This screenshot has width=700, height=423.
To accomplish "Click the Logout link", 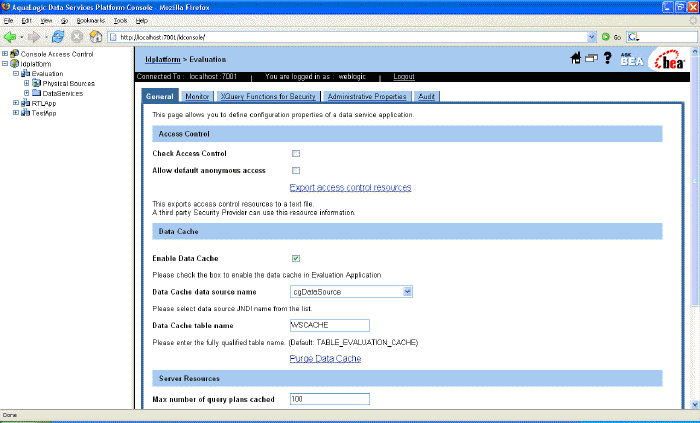I will click(x=404, y=77).
